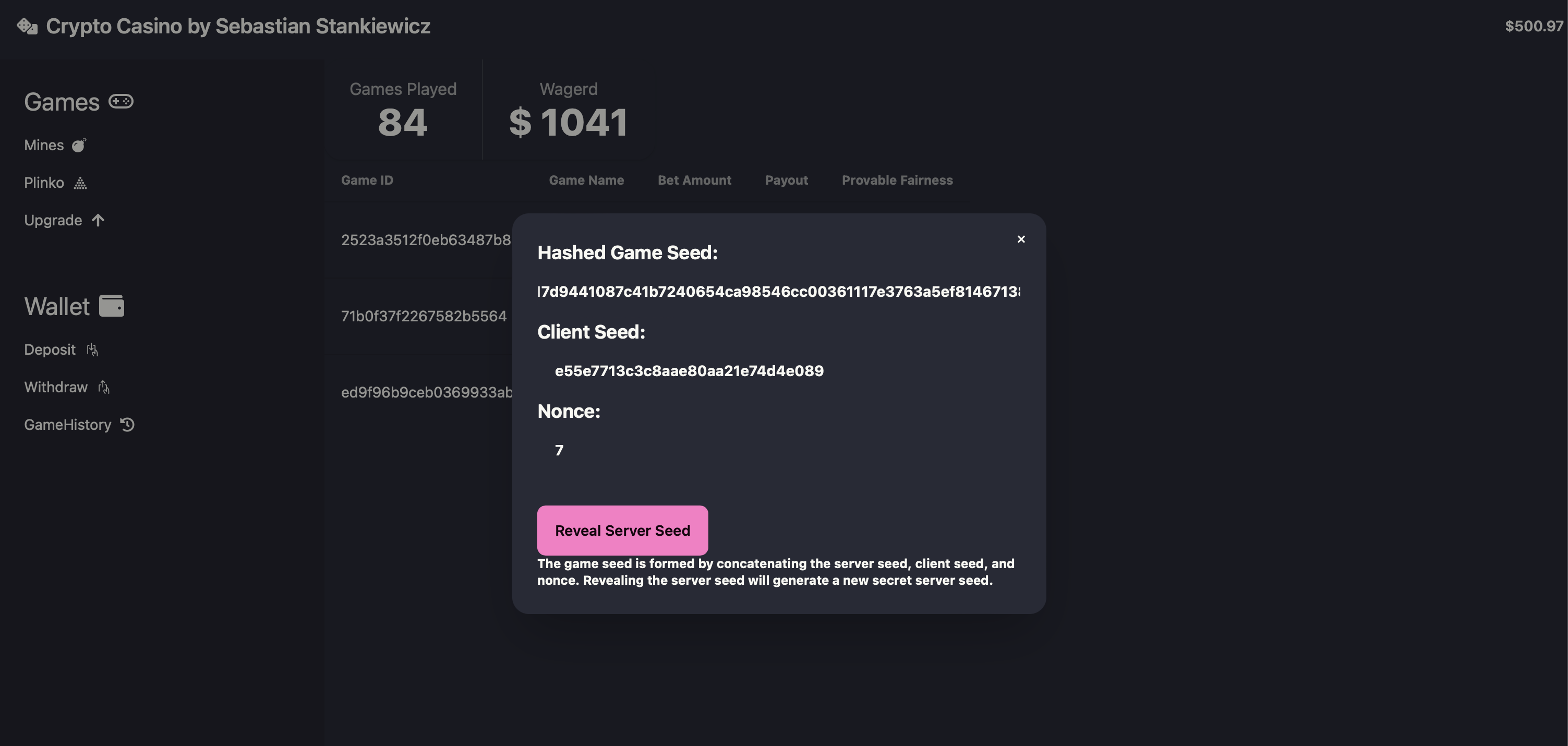Click the dice logo icon in header
This screenshot has width=1568, height=746.
coord(28,26)
